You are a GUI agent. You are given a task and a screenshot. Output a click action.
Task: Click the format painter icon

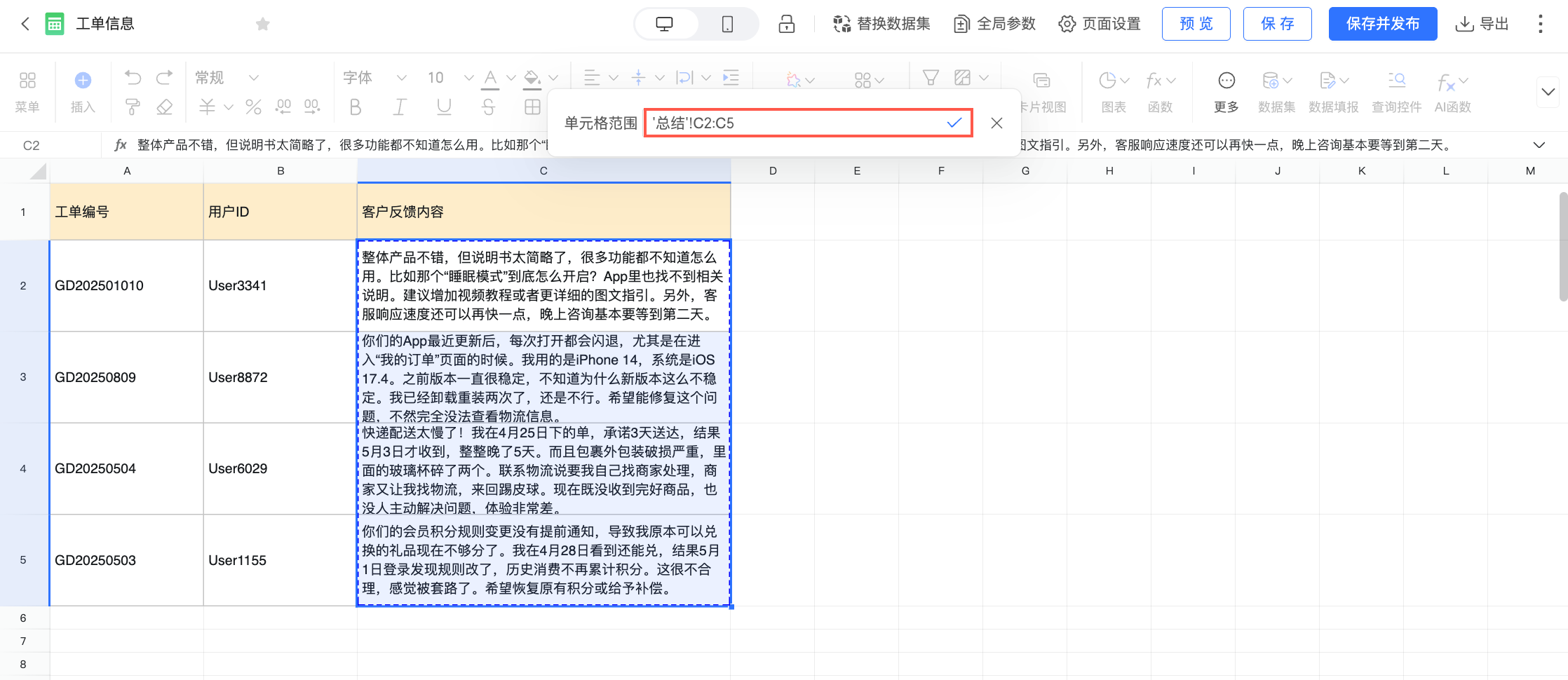point(133,107)
